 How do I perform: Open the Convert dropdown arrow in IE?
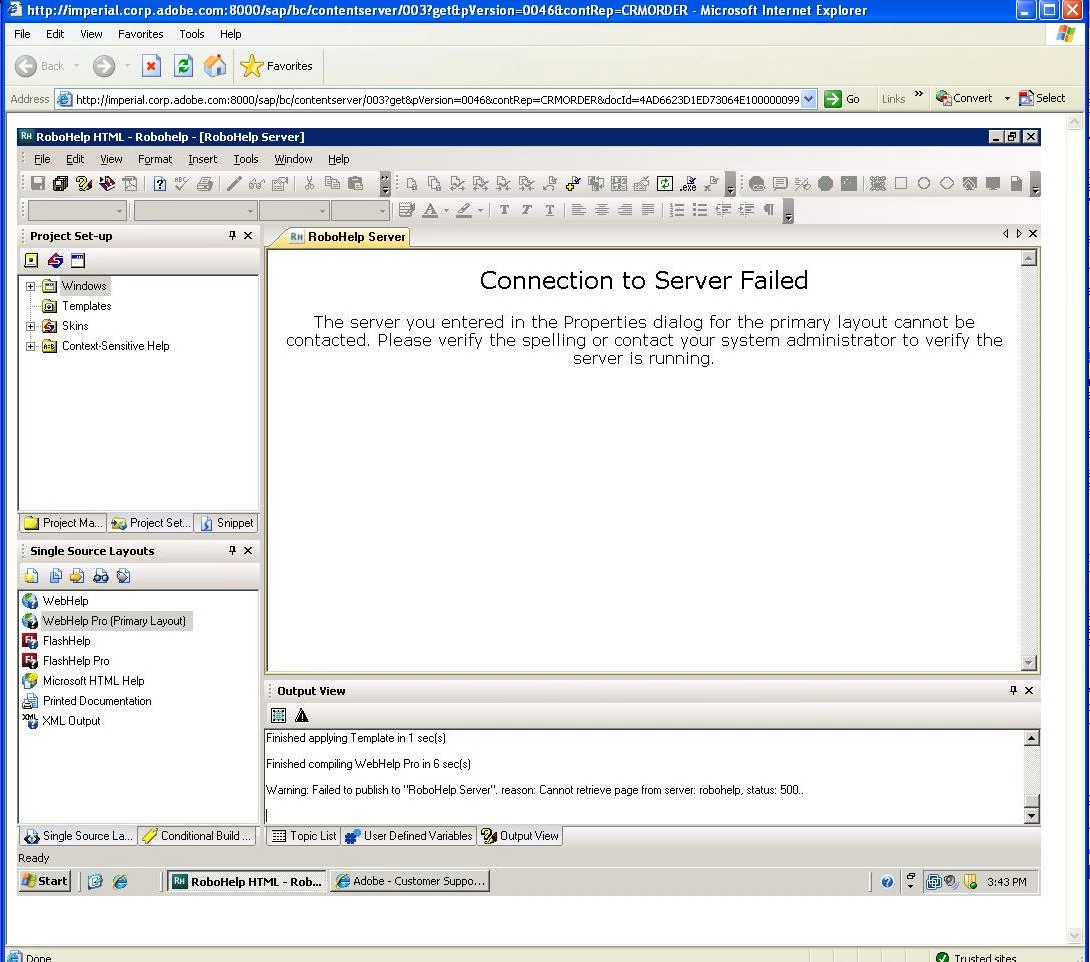(x=1007, y=99)
